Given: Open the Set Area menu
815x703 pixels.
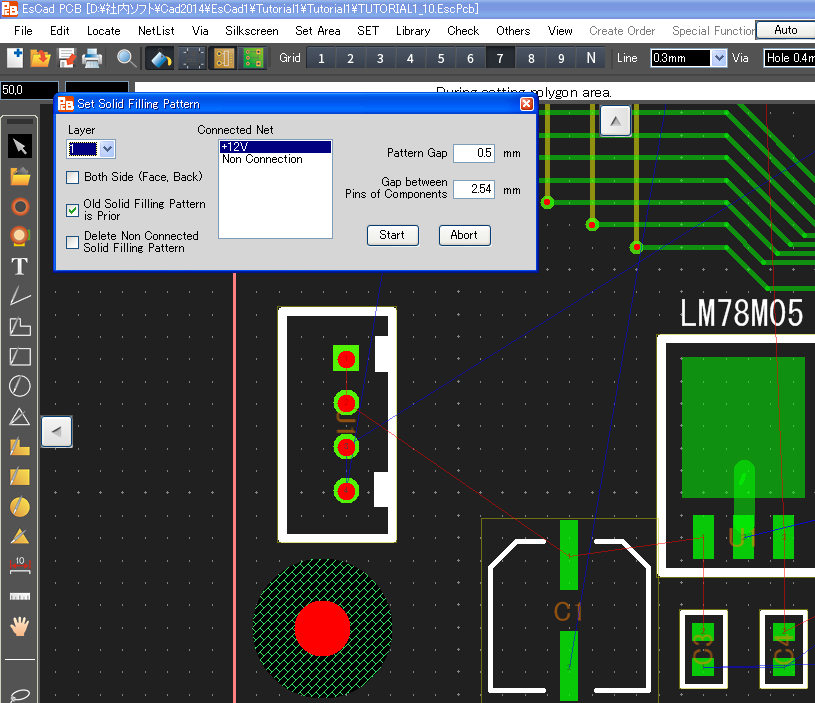Looking at the screenshot, I should (318, 31).
